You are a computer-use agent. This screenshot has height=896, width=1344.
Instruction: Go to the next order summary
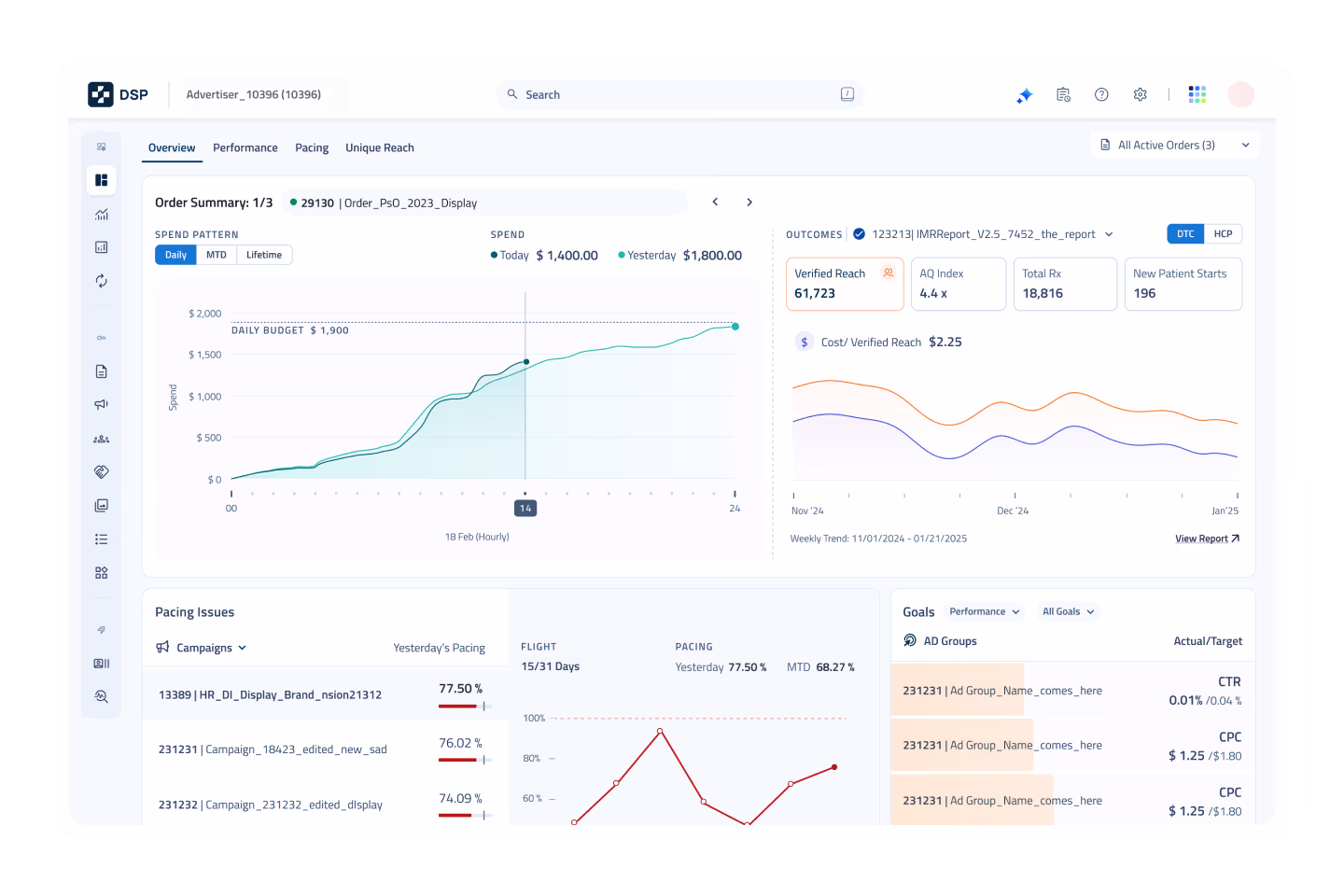(749, 202)
